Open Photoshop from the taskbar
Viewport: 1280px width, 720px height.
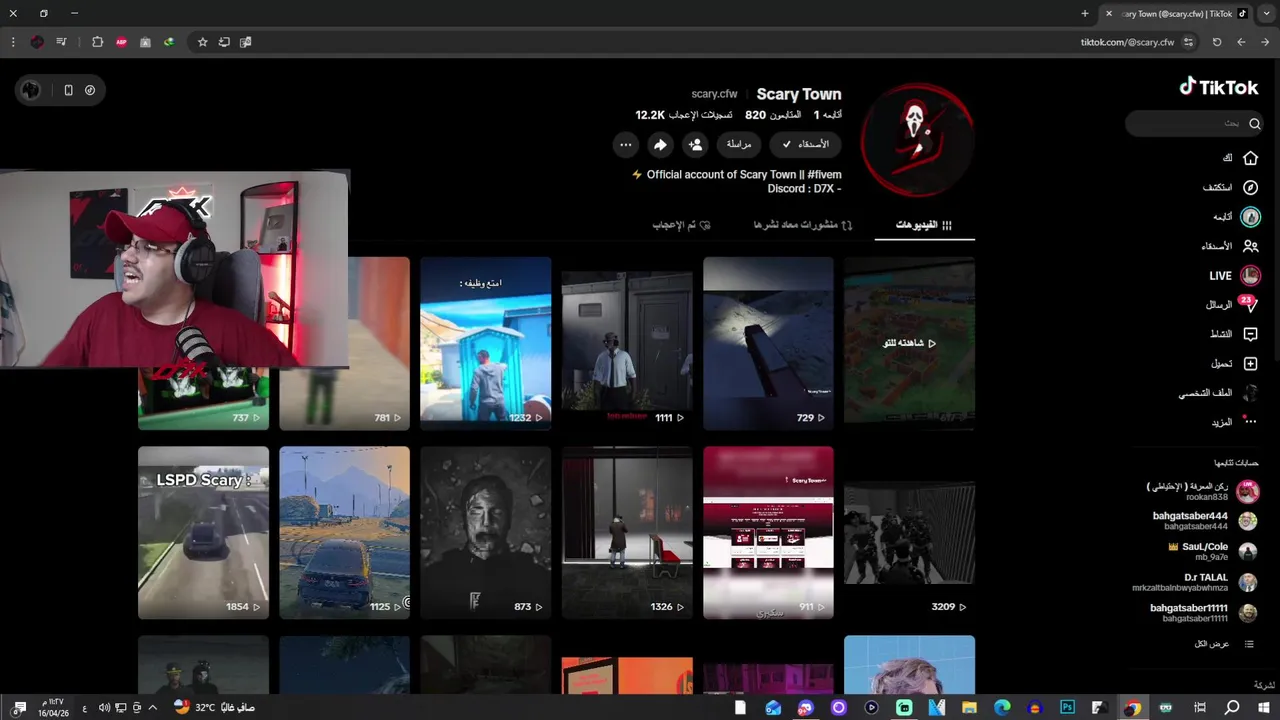click(x=1067, y=708)
